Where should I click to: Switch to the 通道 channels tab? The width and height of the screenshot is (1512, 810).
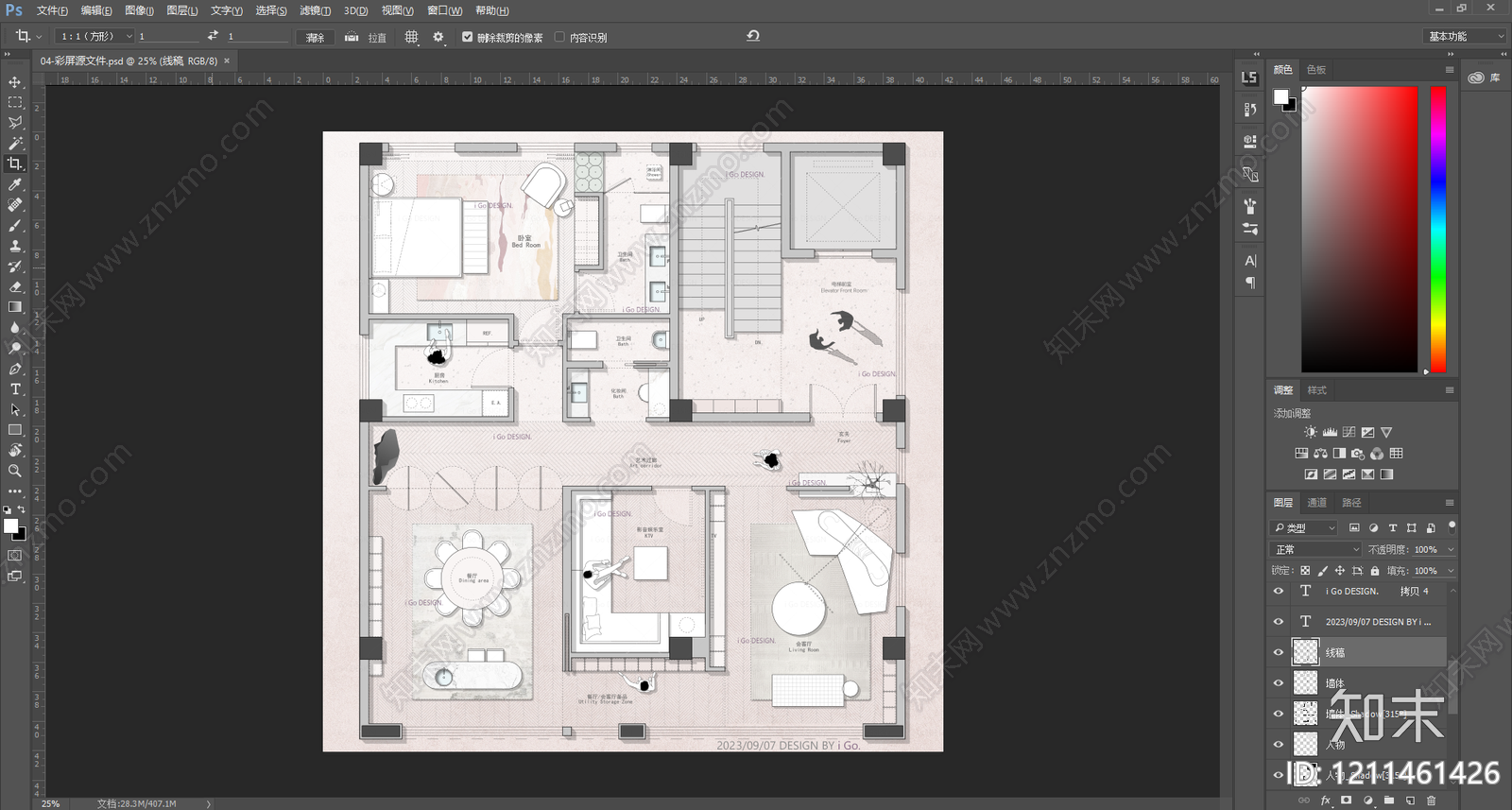pyautogui.click(x=1317, y=503)
